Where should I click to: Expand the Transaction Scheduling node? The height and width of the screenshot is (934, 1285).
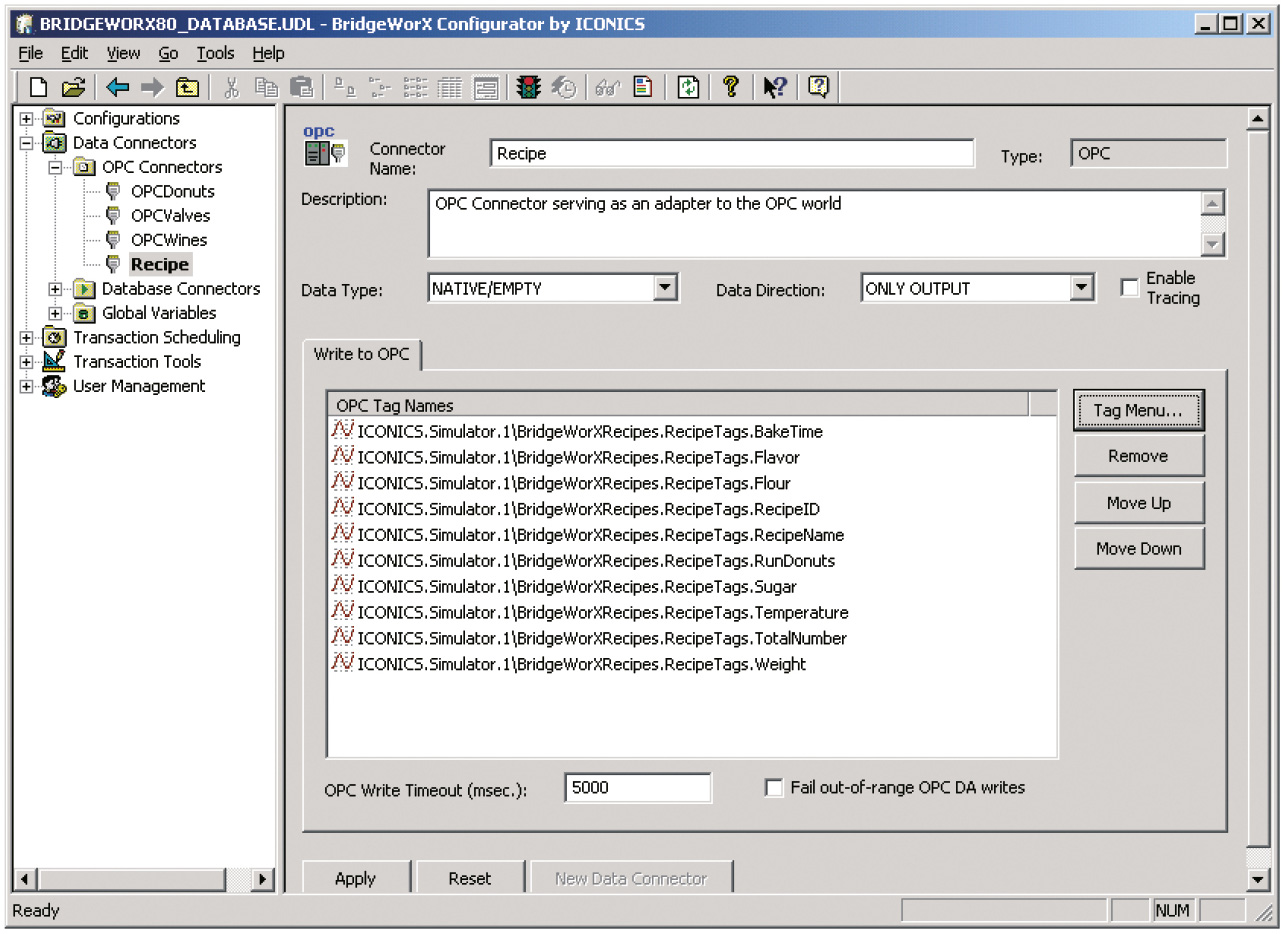click(x=27, y=338)
